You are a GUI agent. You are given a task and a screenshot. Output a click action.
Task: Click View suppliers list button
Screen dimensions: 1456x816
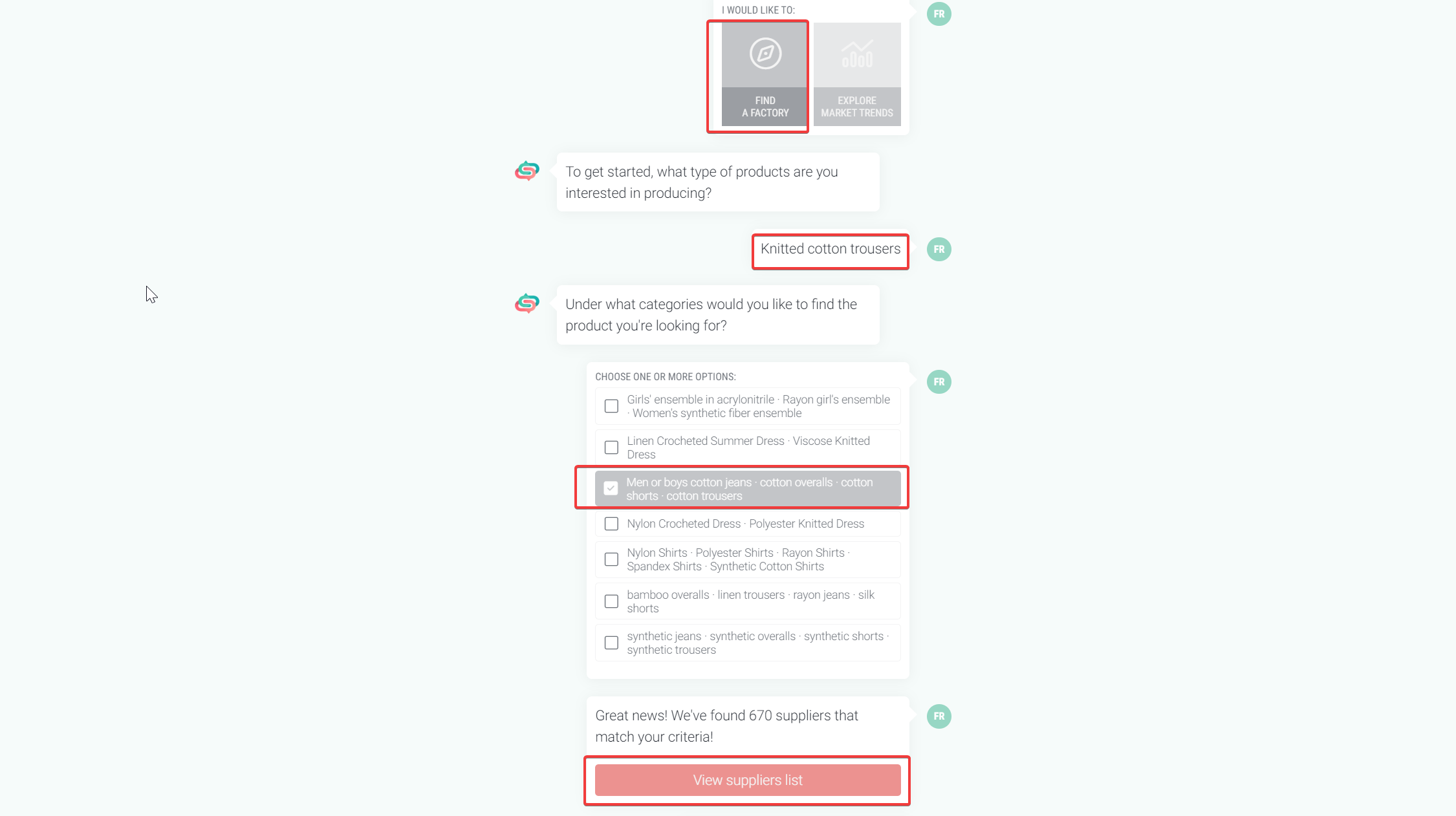748,780
